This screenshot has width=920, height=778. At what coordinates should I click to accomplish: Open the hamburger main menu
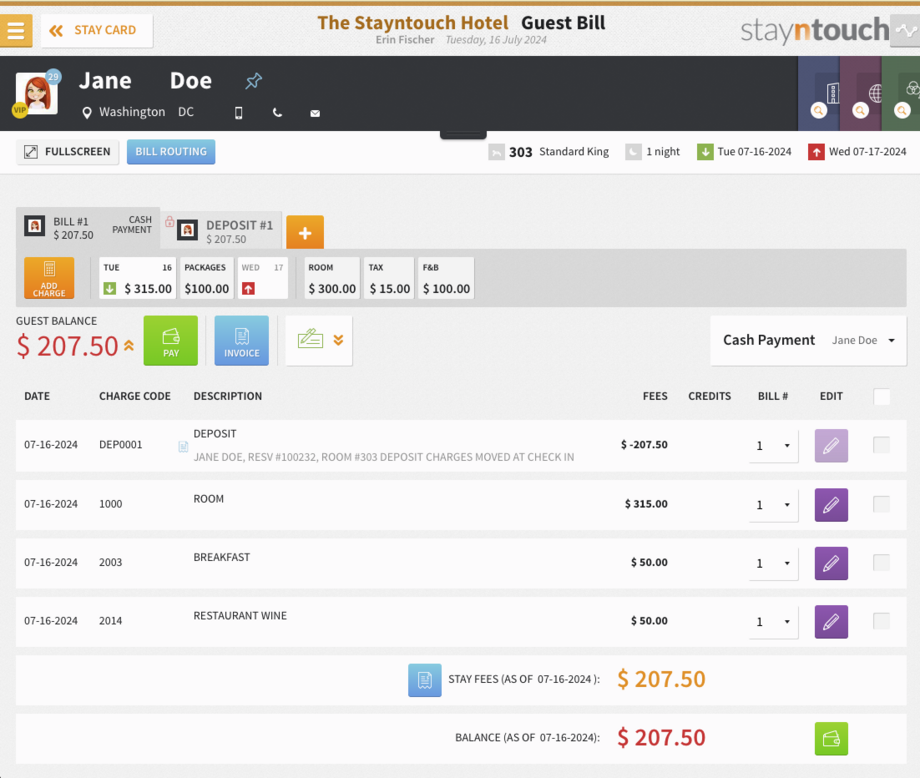[x=16, y=31]
